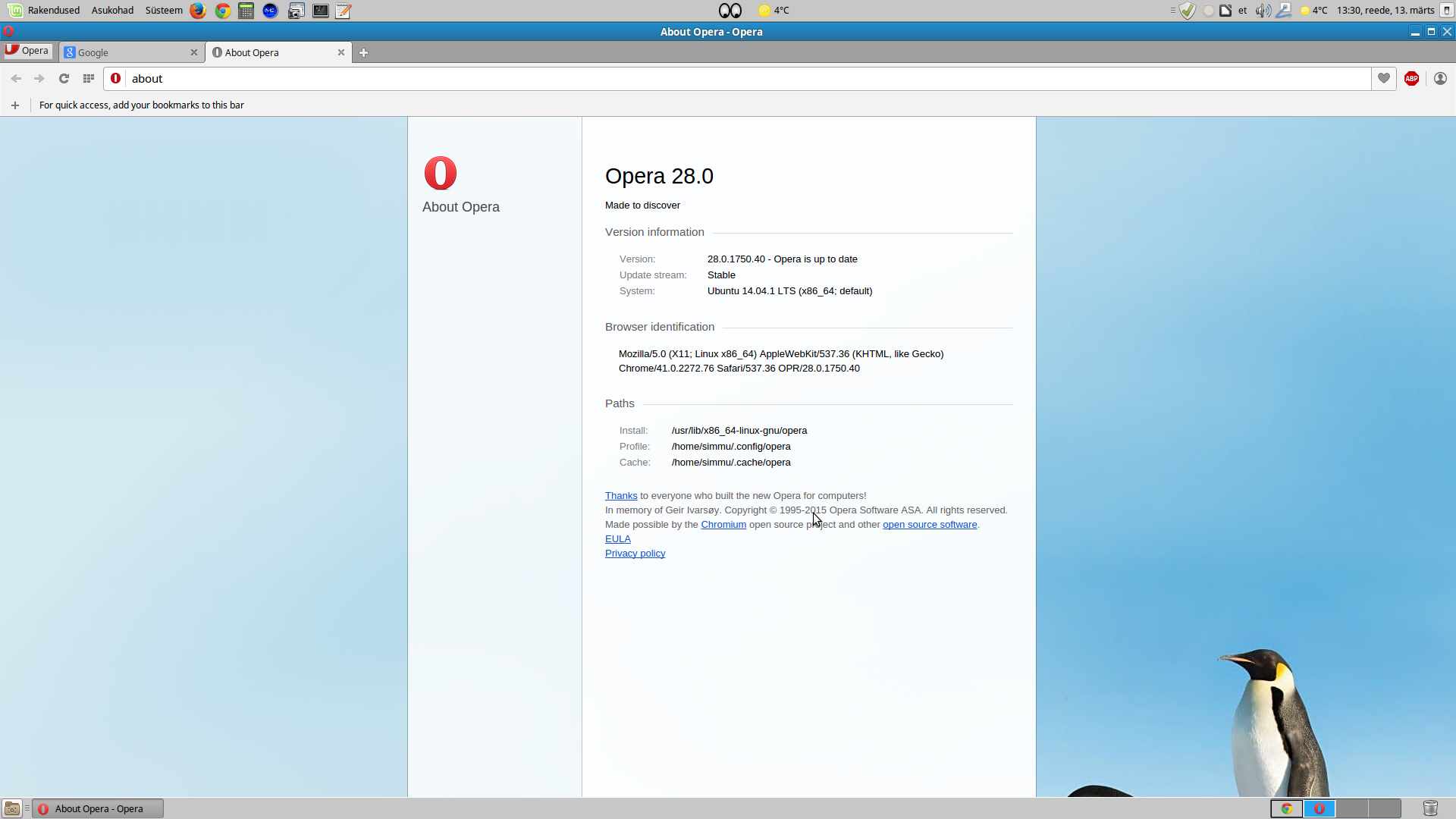Open the trash icon in bottom panel
The width and height of the screenshot is (1456, 819).
click(1430, 808)
